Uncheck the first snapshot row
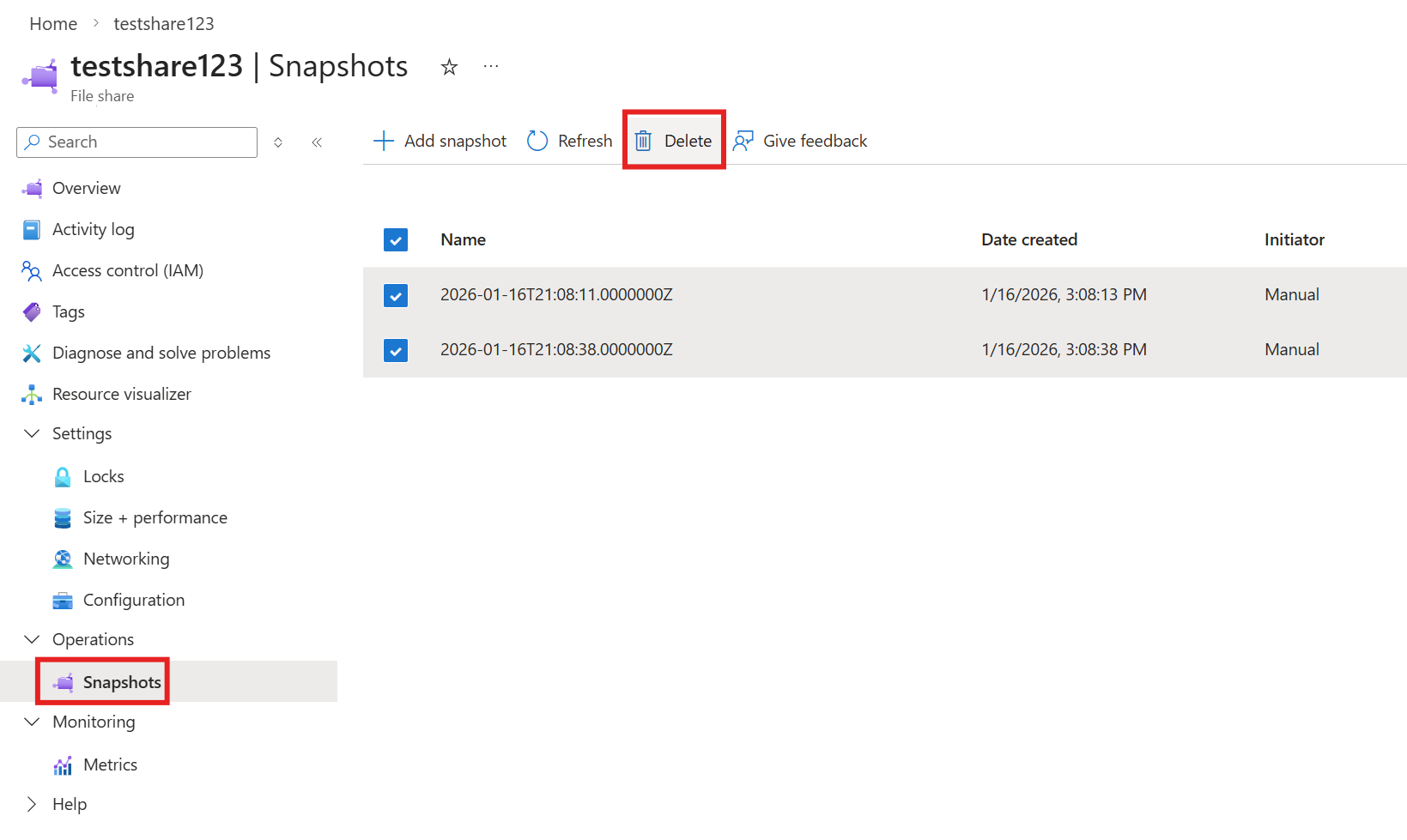1407x840 pixels. pos(396,294)
